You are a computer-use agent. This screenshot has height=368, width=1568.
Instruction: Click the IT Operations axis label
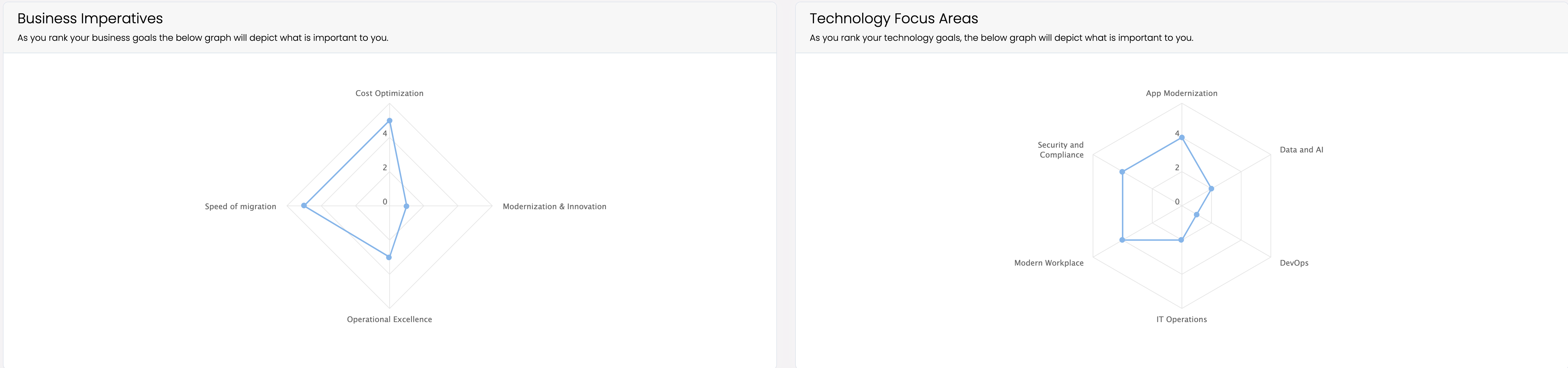point(1182,319)
